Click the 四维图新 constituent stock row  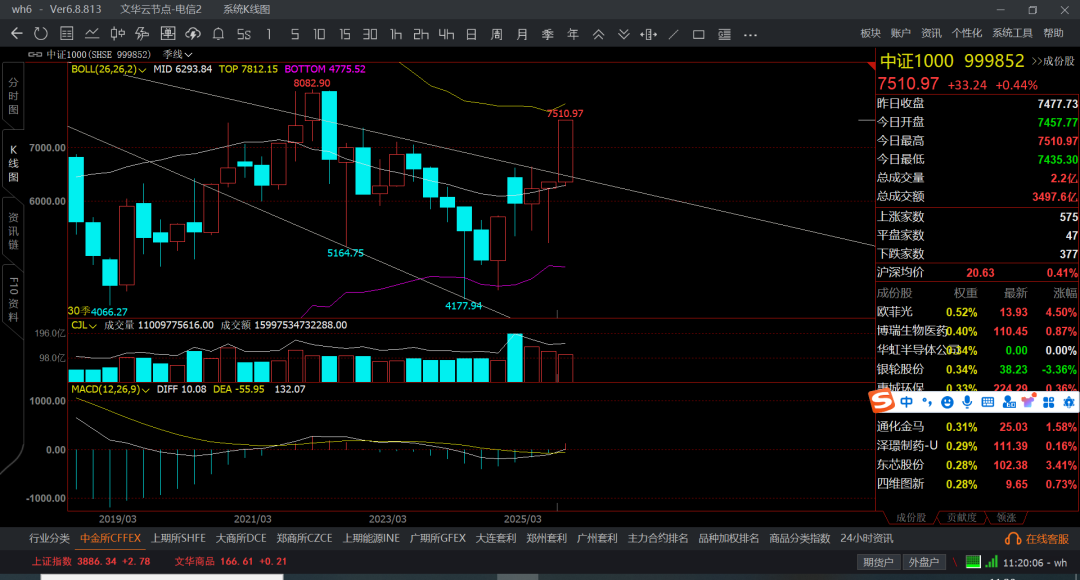tap(977, 484)
